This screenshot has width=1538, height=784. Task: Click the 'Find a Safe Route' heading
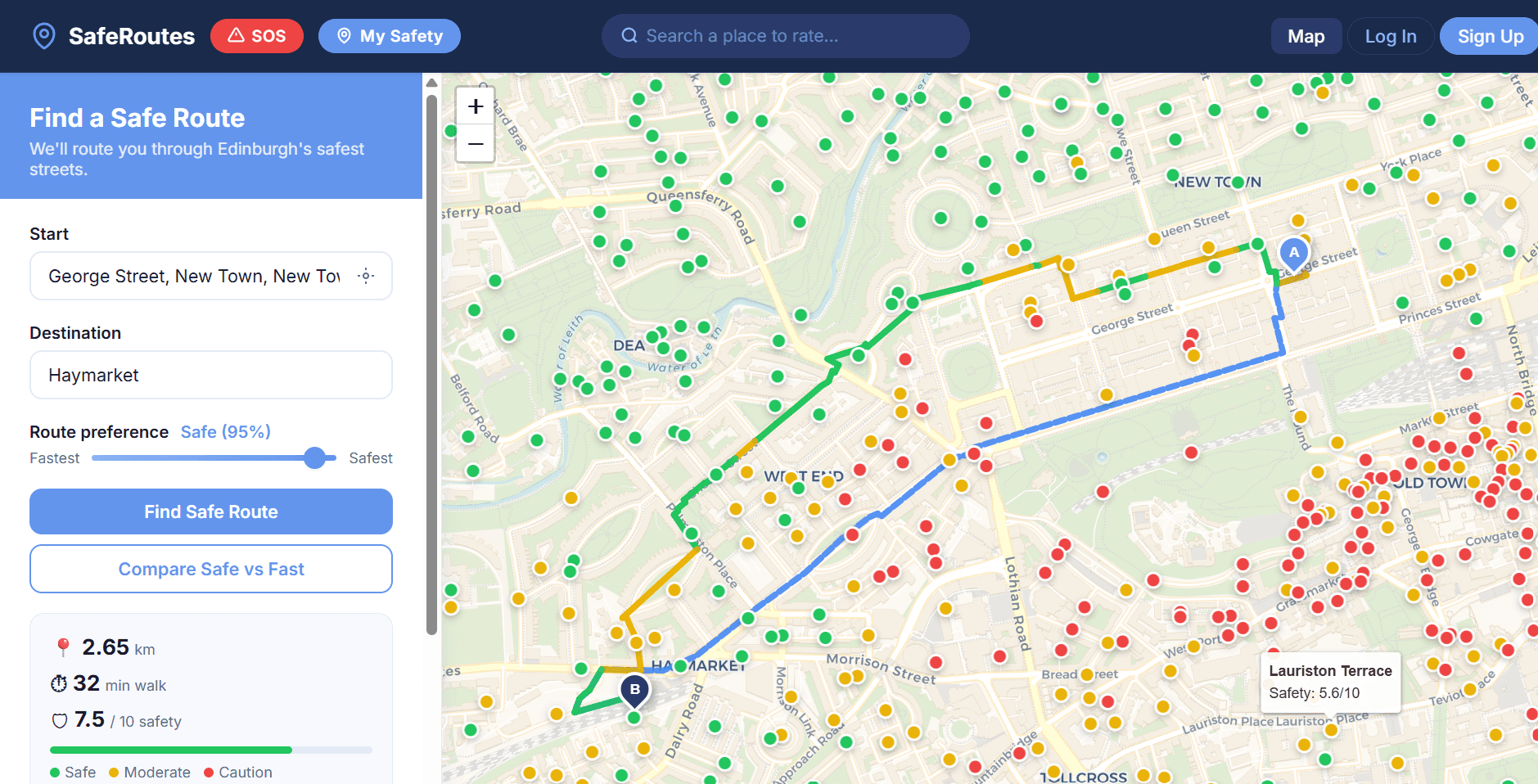pos(138,118)
